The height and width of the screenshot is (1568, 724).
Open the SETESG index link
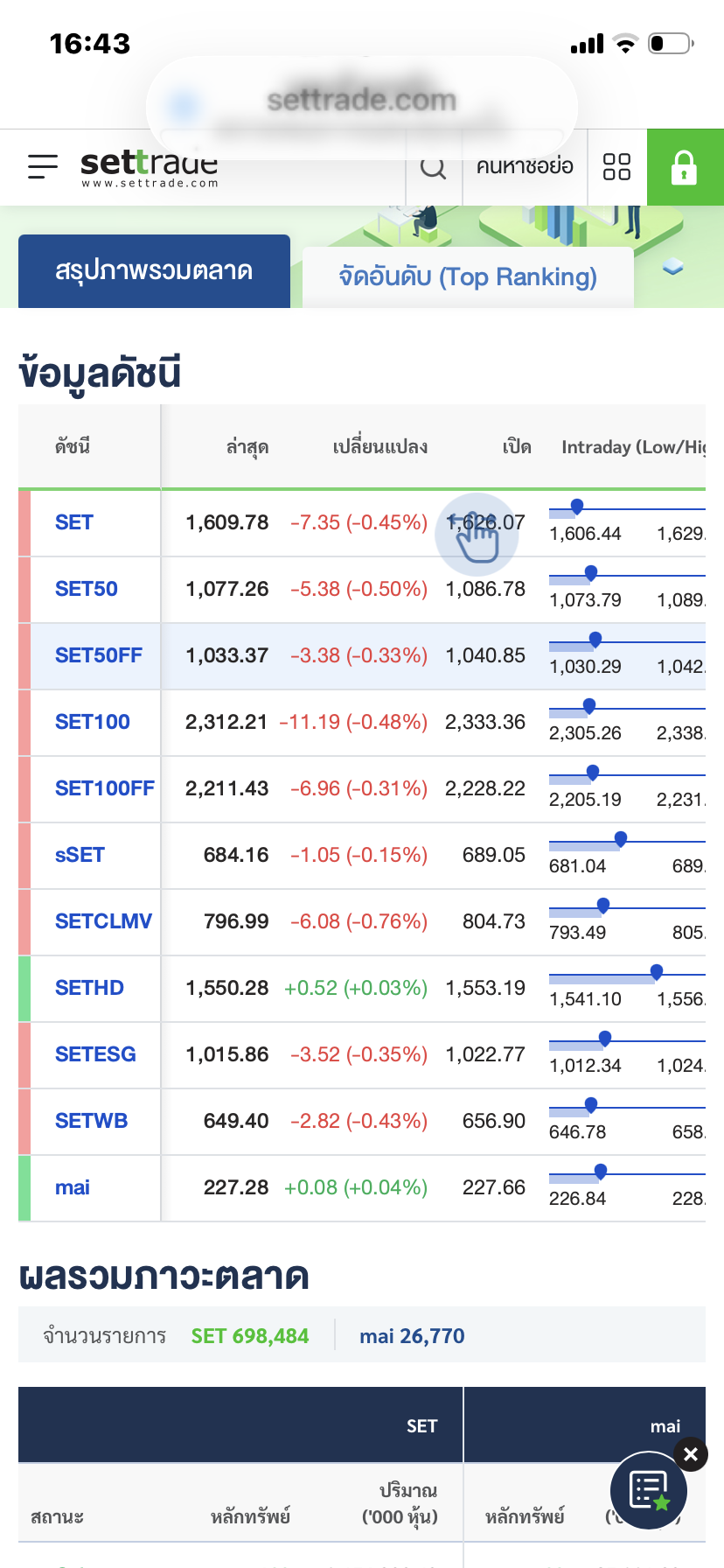95,1054
